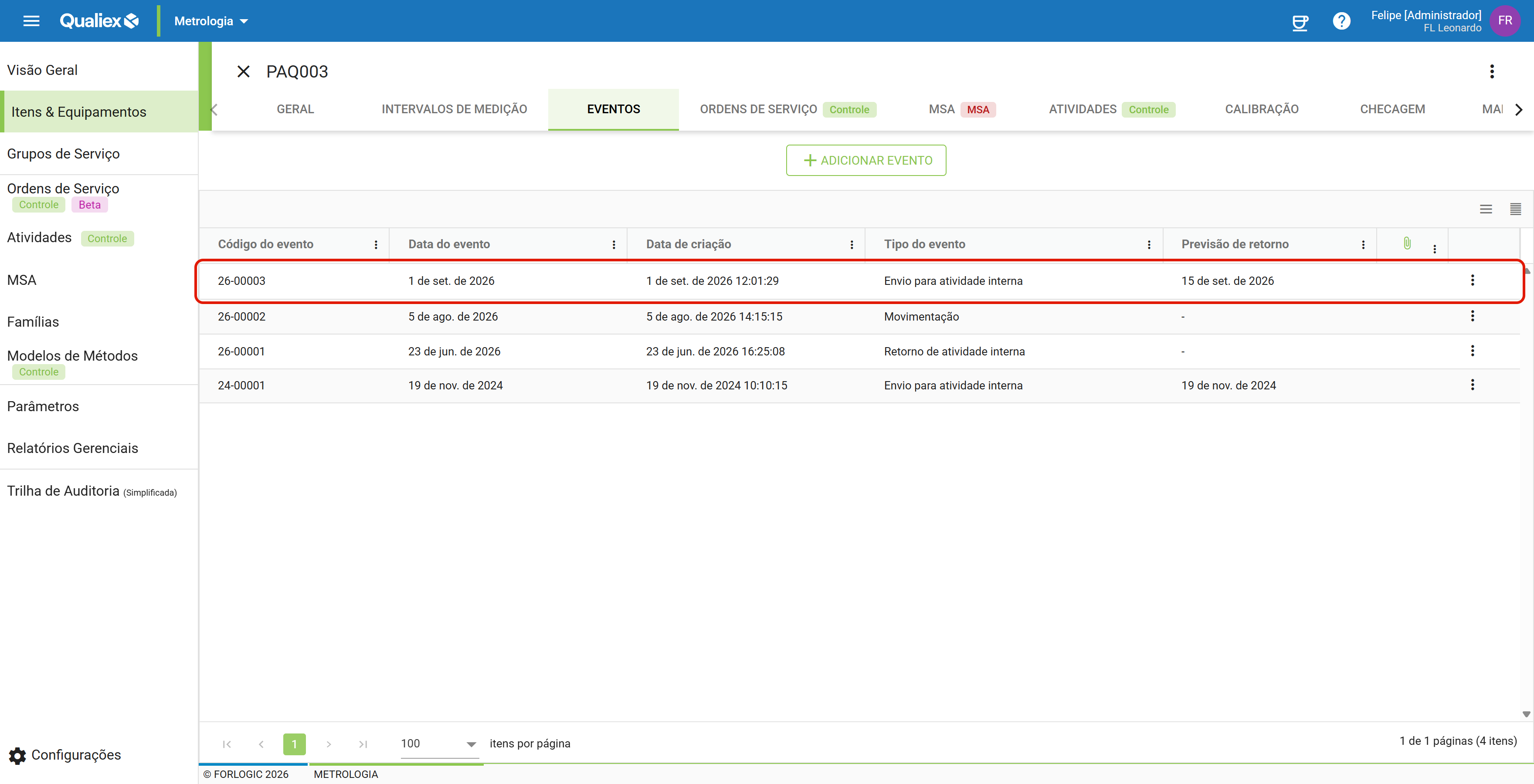Select page 1 in pagination
The height and width of the screenshot is (784, 1534).
294,744
